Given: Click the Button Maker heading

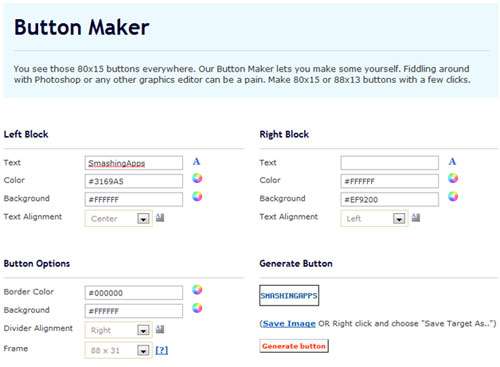Looking at the screenshot, I should [81, 27].
